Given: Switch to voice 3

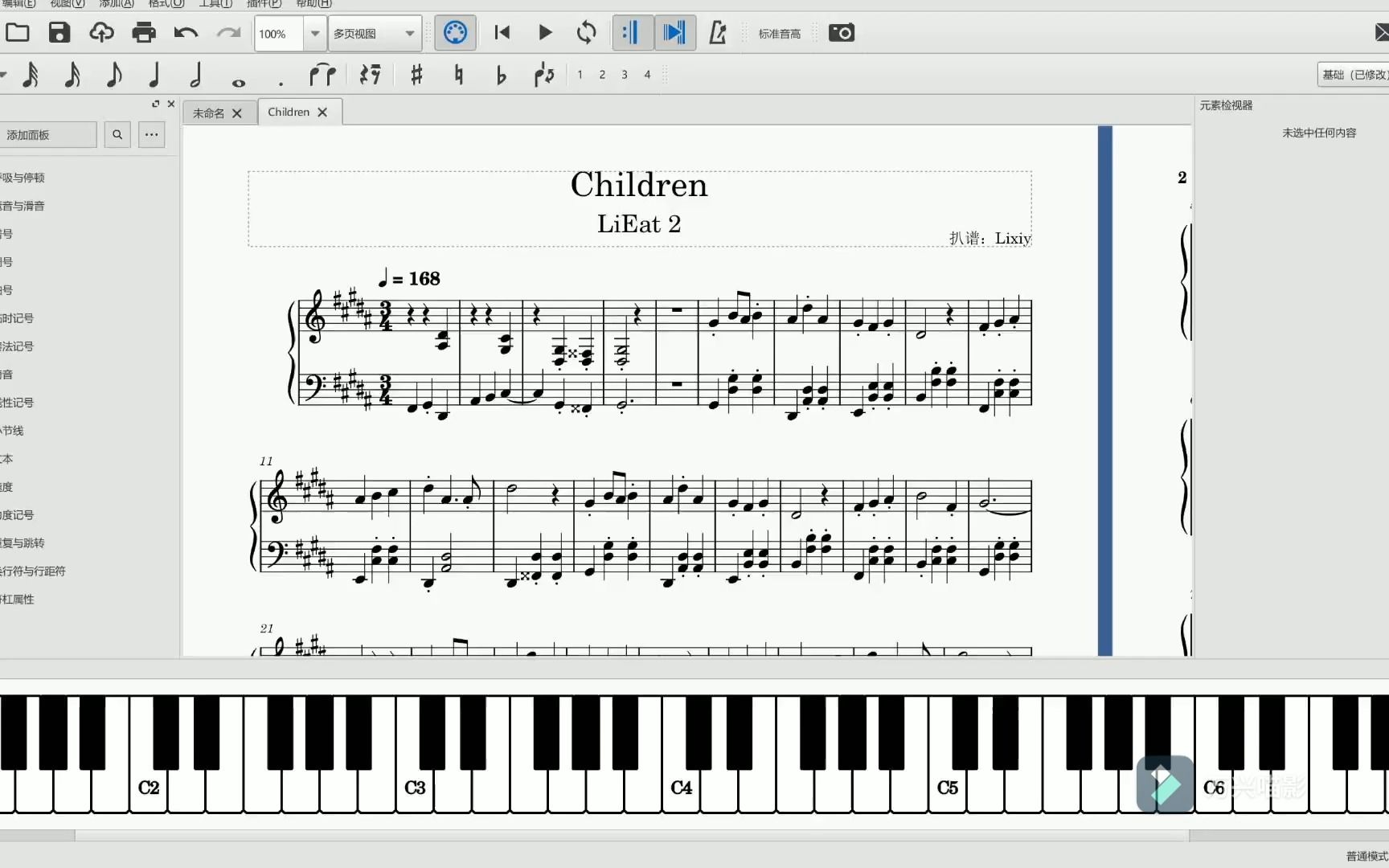Looking at the screenshot, I should point(625,75).
